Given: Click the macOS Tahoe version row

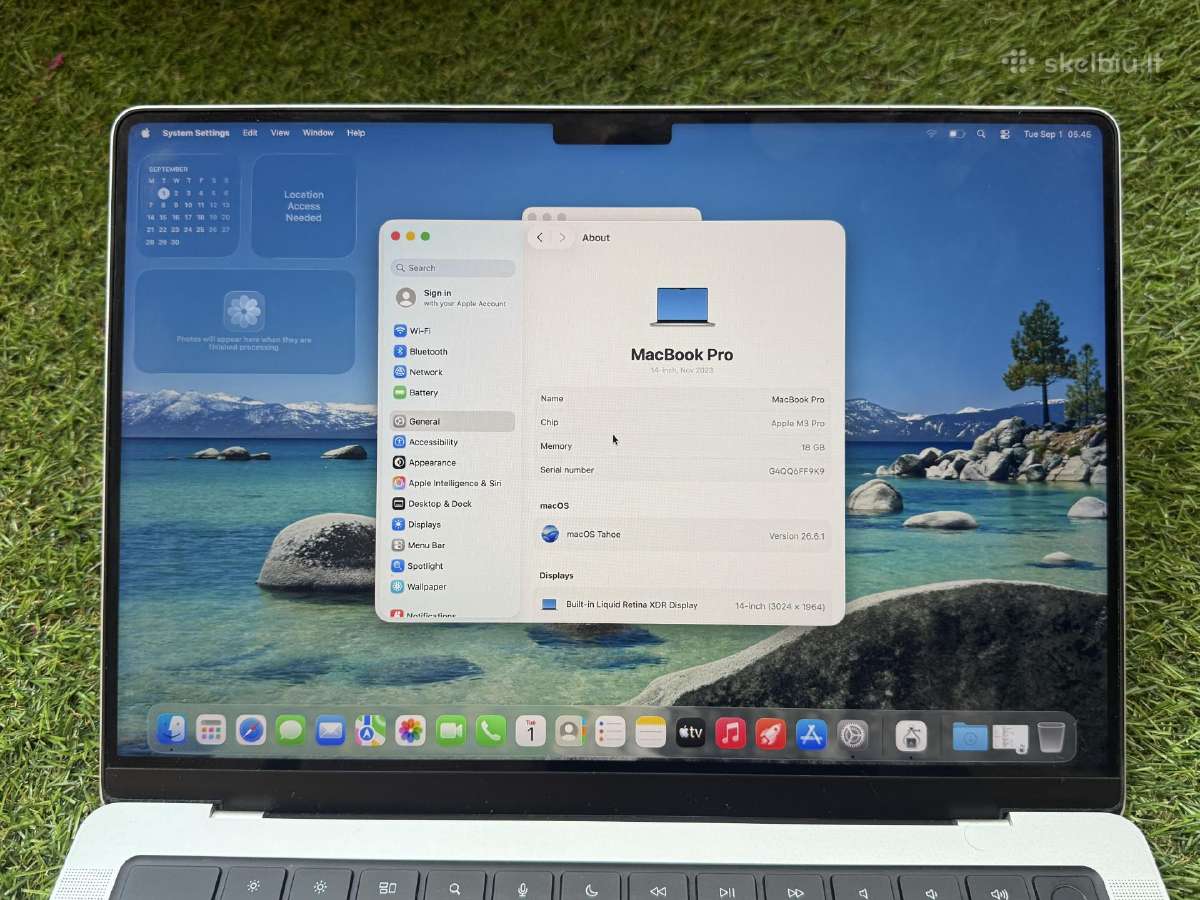Looking at the screenshot, I should click(683, 535).
